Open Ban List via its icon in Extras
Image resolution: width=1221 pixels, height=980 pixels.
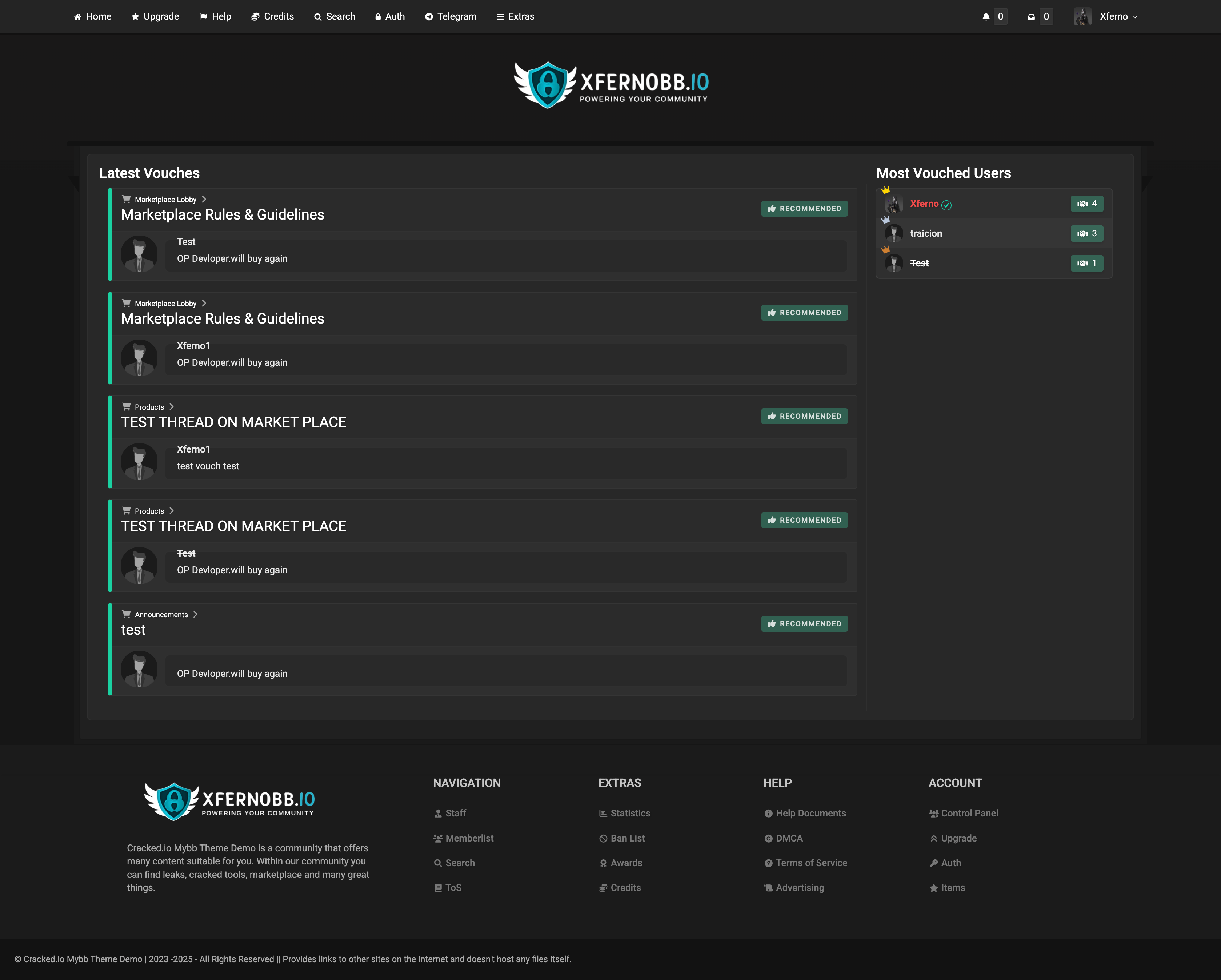click(603, 838)
